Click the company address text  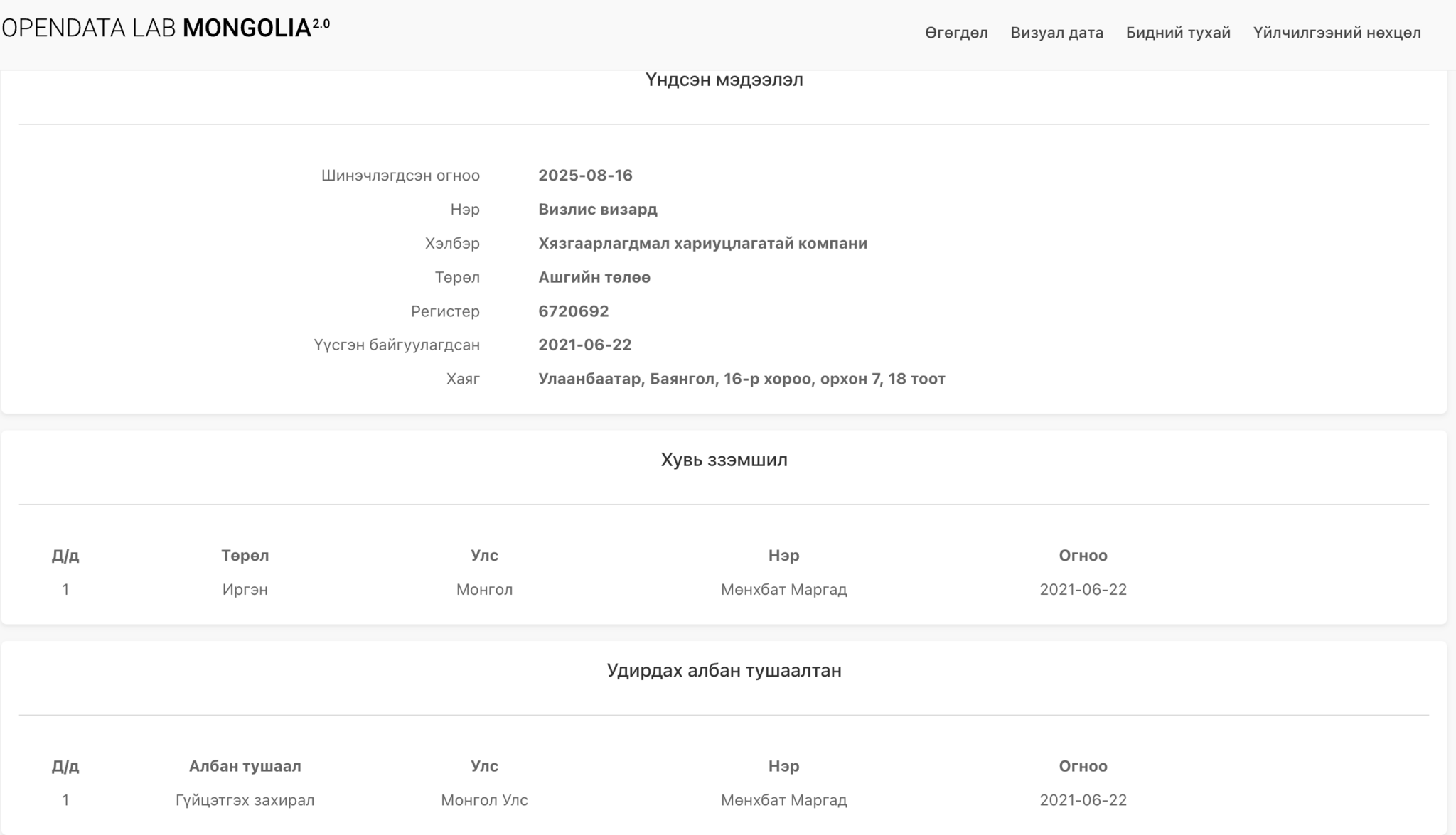tap(741, 379)
